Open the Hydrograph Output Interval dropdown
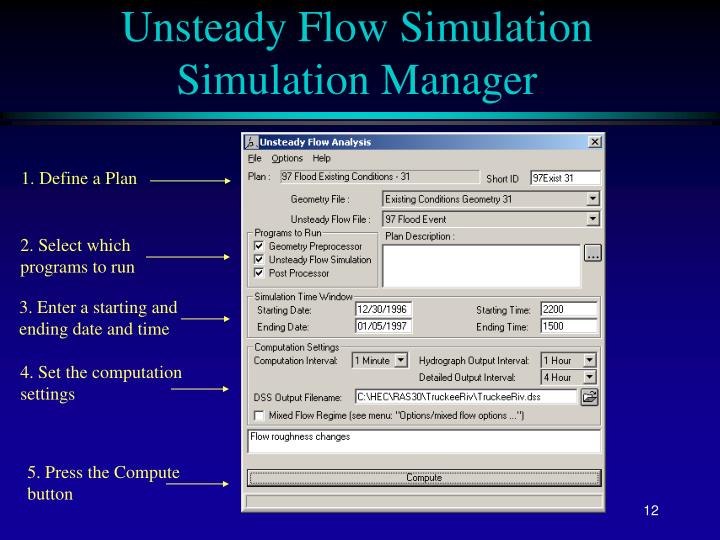This screenshot has width=720, height=540. click(x=590, y=360)
